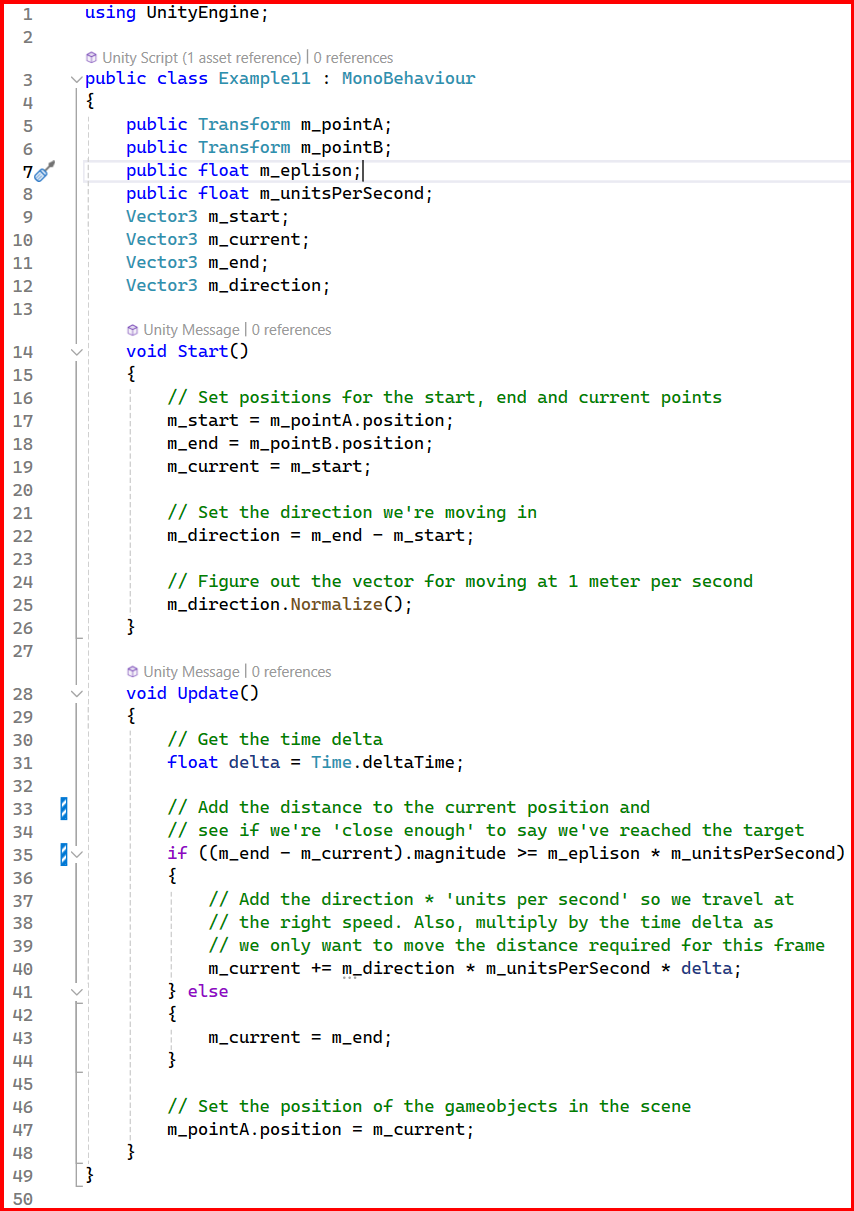The height and width of the screenshot is (1211, 854).
Task: Click the blue change marker on line 35
Action: [x=64, y=854]
